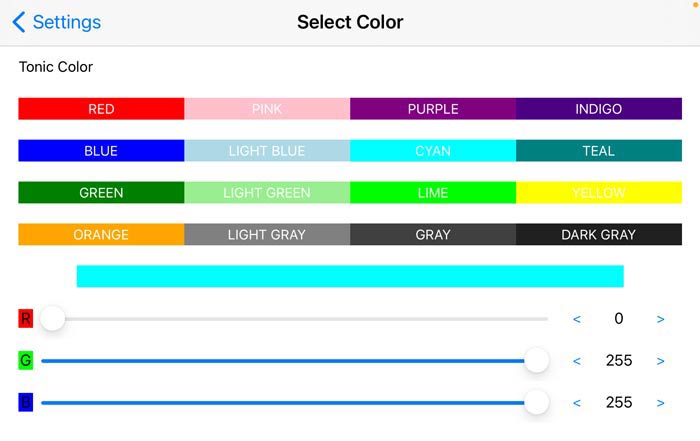Click the cyan color preview bar
Image resolution: width=700 pixels, height=441 pixels.
click(350, 276)
